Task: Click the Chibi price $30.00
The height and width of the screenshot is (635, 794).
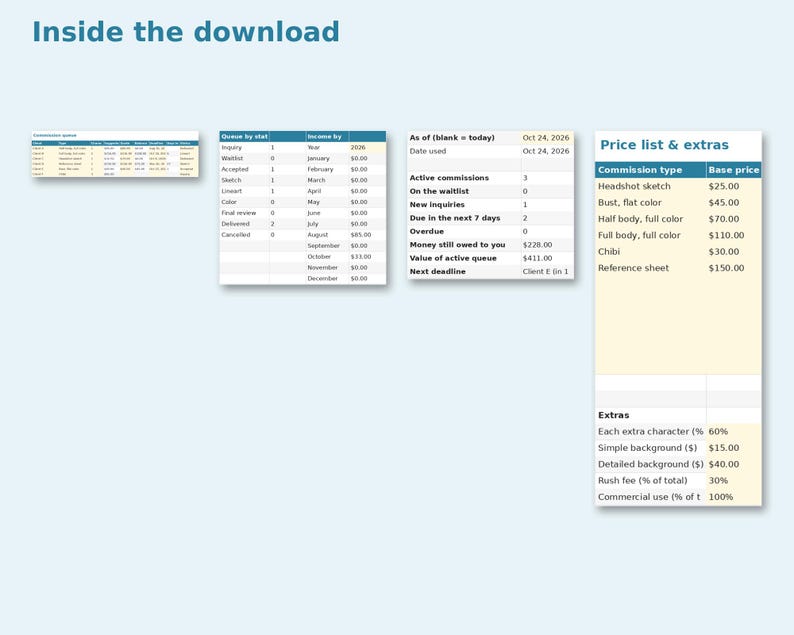Action: (x=724, y=252)
